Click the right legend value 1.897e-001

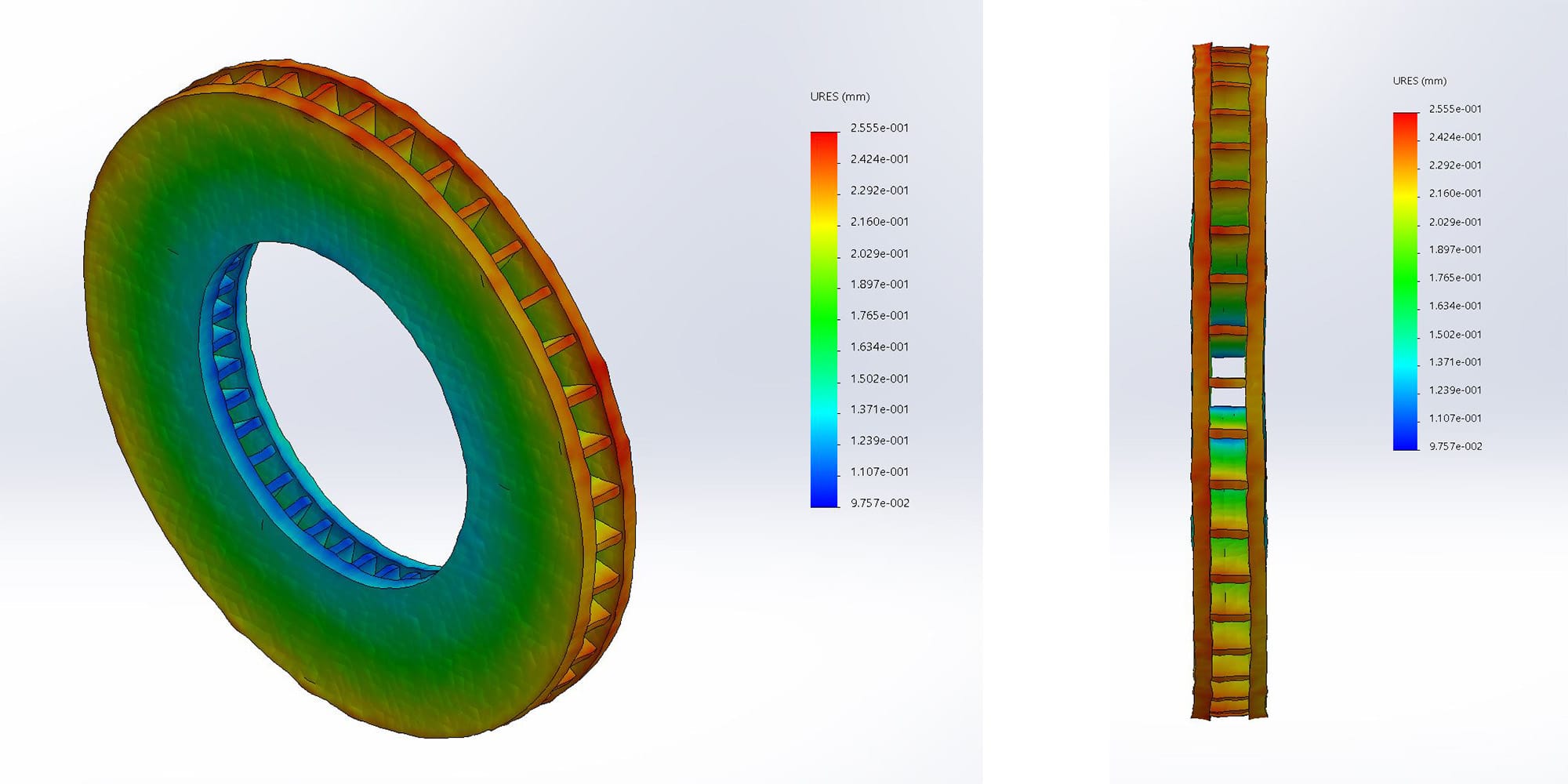tap(1455, 249)
